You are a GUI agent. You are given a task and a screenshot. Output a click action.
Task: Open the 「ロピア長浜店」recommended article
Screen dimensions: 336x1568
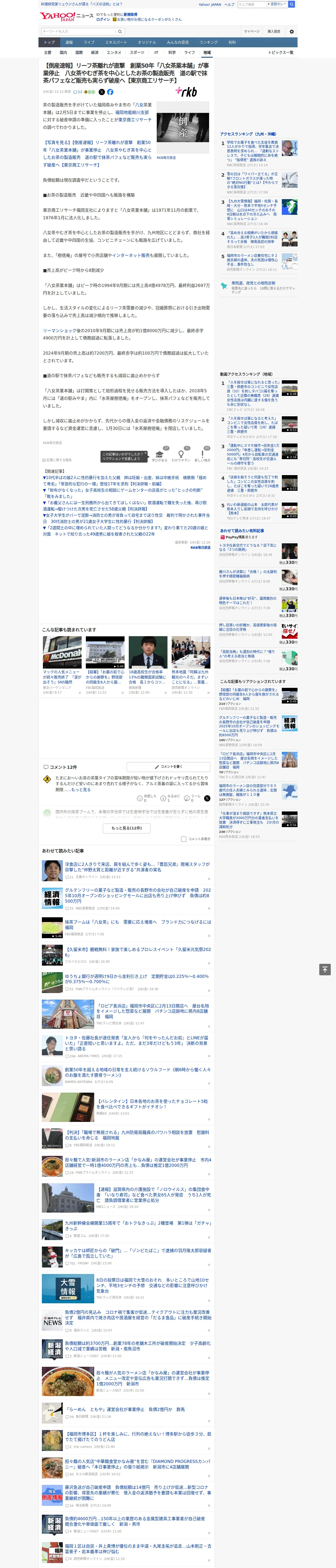[153, 1011]
